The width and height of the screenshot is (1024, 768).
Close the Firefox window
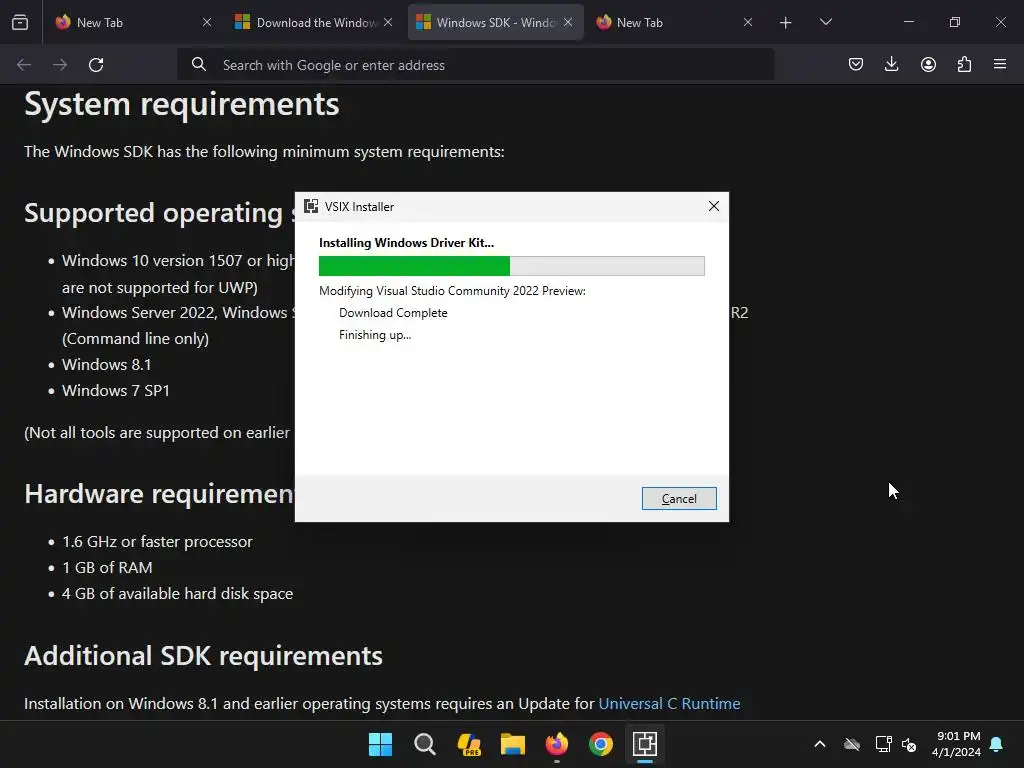pyautogui.click(x=1000, y=22)
